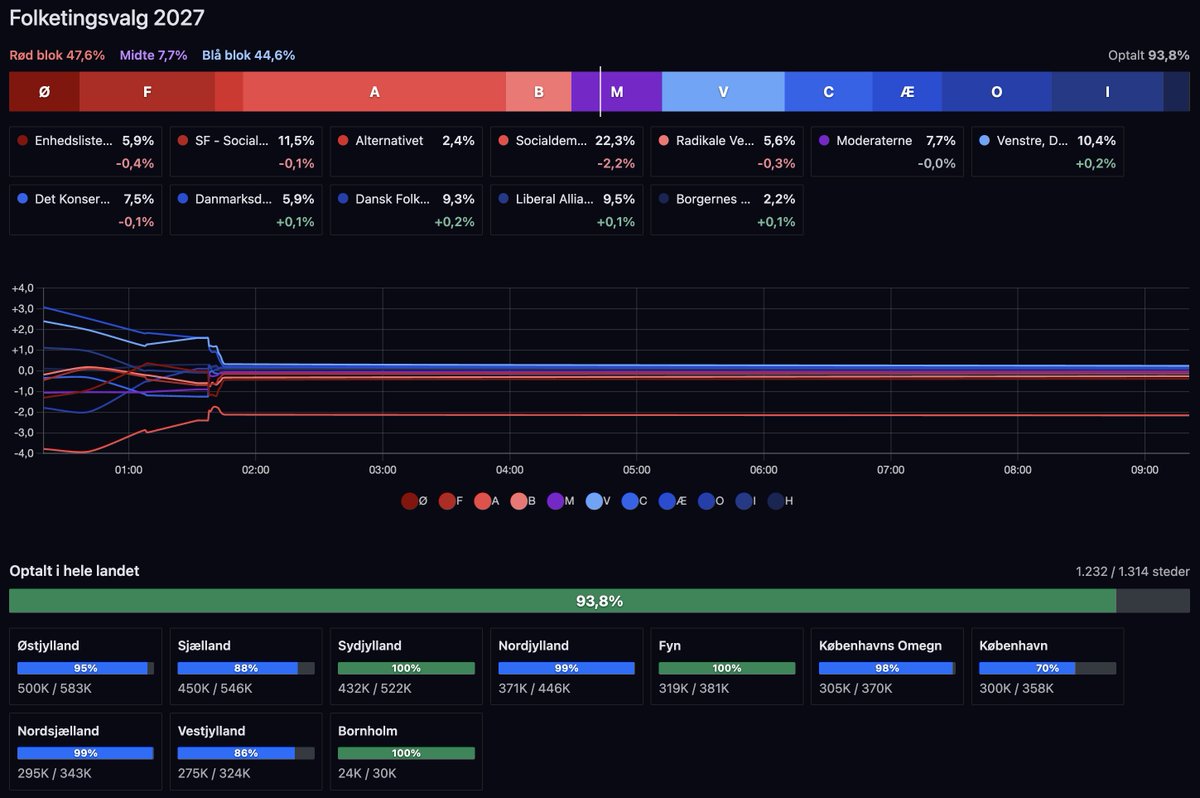This screenshot has width=1200, height=798.
Task: Select the I segment in the bar
Action: [1107, 91]
